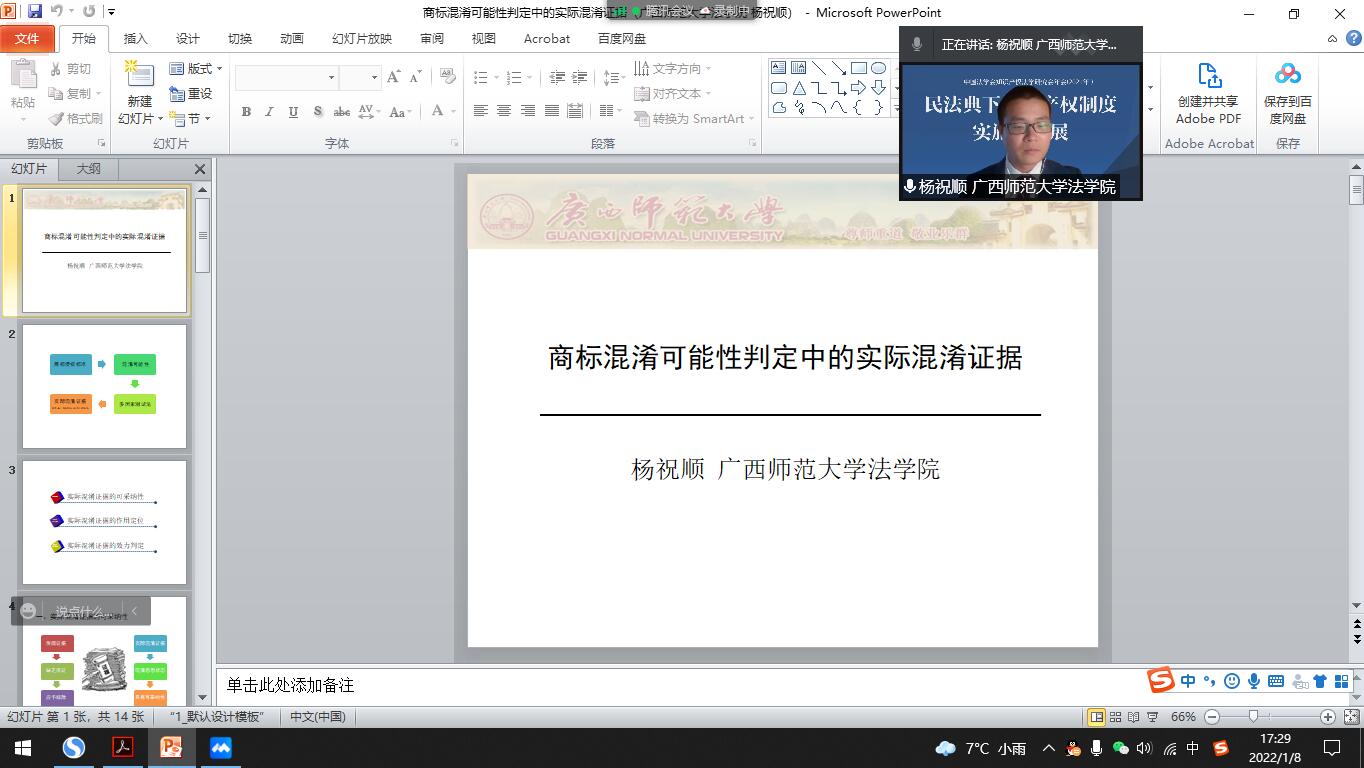Click the zoom slider handle
The width and height of the screenshot is (1364, 768).
click(x=1253, y=717)
